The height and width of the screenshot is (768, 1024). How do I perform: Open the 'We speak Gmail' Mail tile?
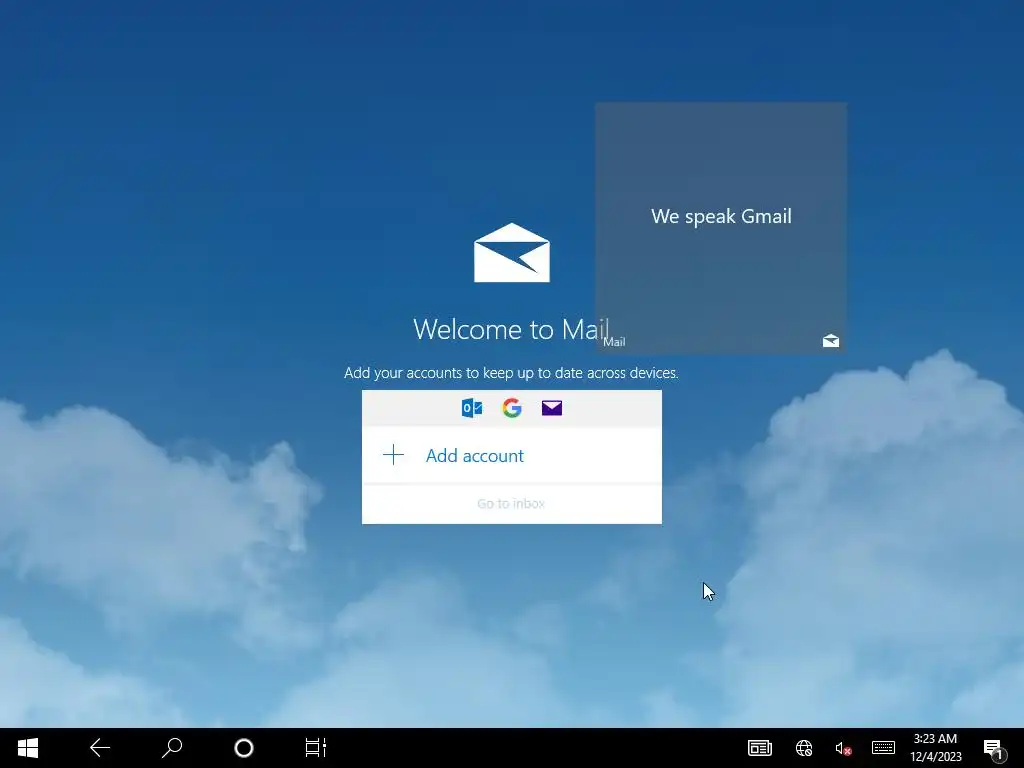[721, 227]
